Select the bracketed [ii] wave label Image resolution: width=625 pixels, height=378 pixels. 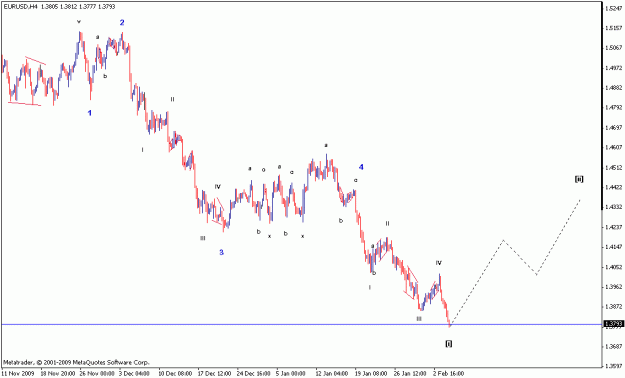(579, 179)
